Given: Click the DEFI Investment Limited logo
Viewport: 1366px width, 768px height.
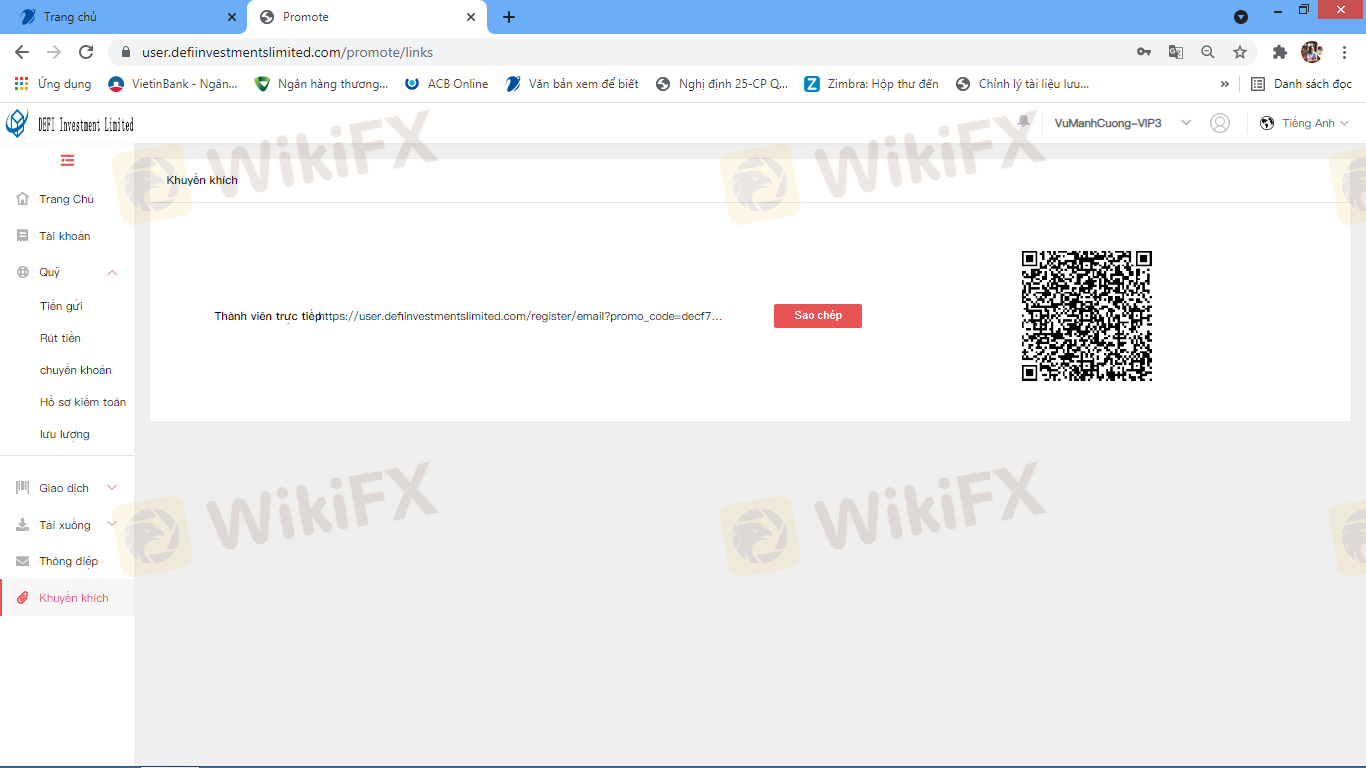Looking at the screenshot, I should 70,124.
